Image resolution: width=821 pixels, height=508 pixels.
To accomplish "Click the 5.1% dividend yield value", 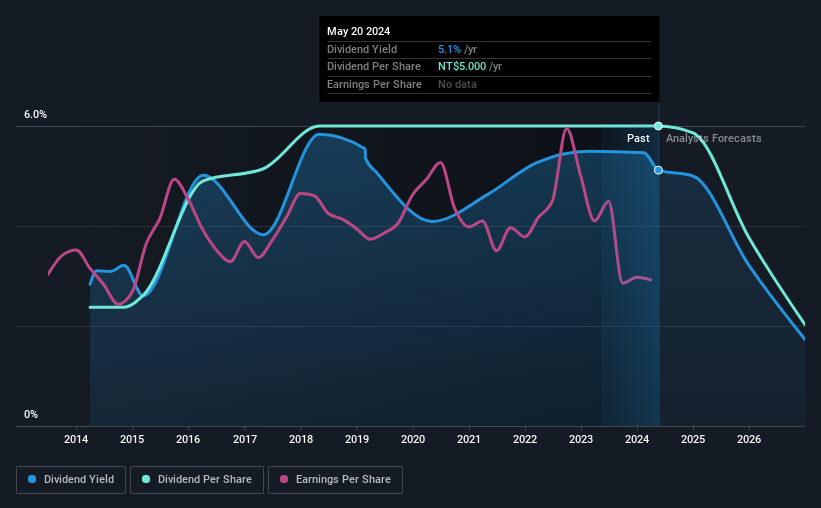I will [449, 49].
